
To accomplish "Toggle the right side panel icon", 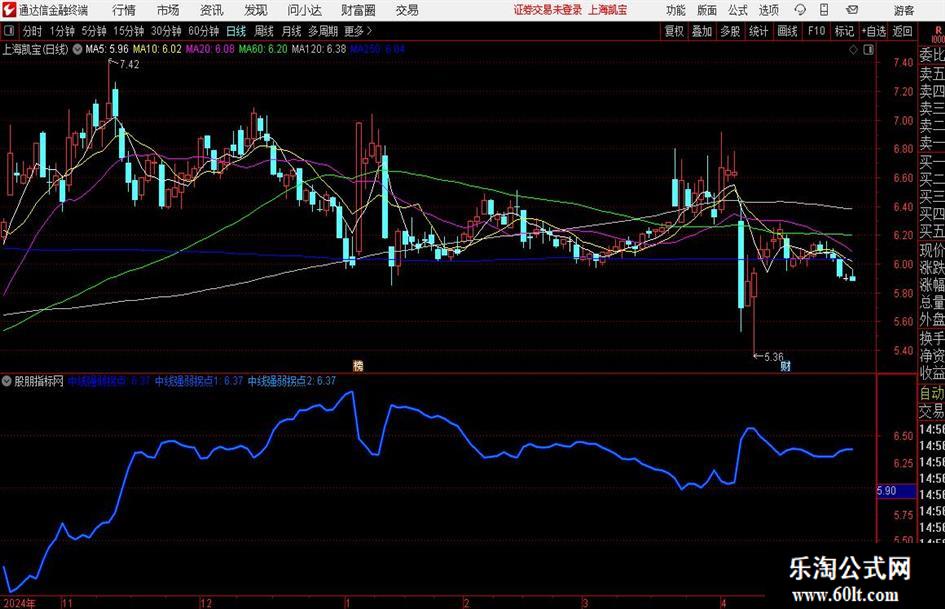I will 868,50.
